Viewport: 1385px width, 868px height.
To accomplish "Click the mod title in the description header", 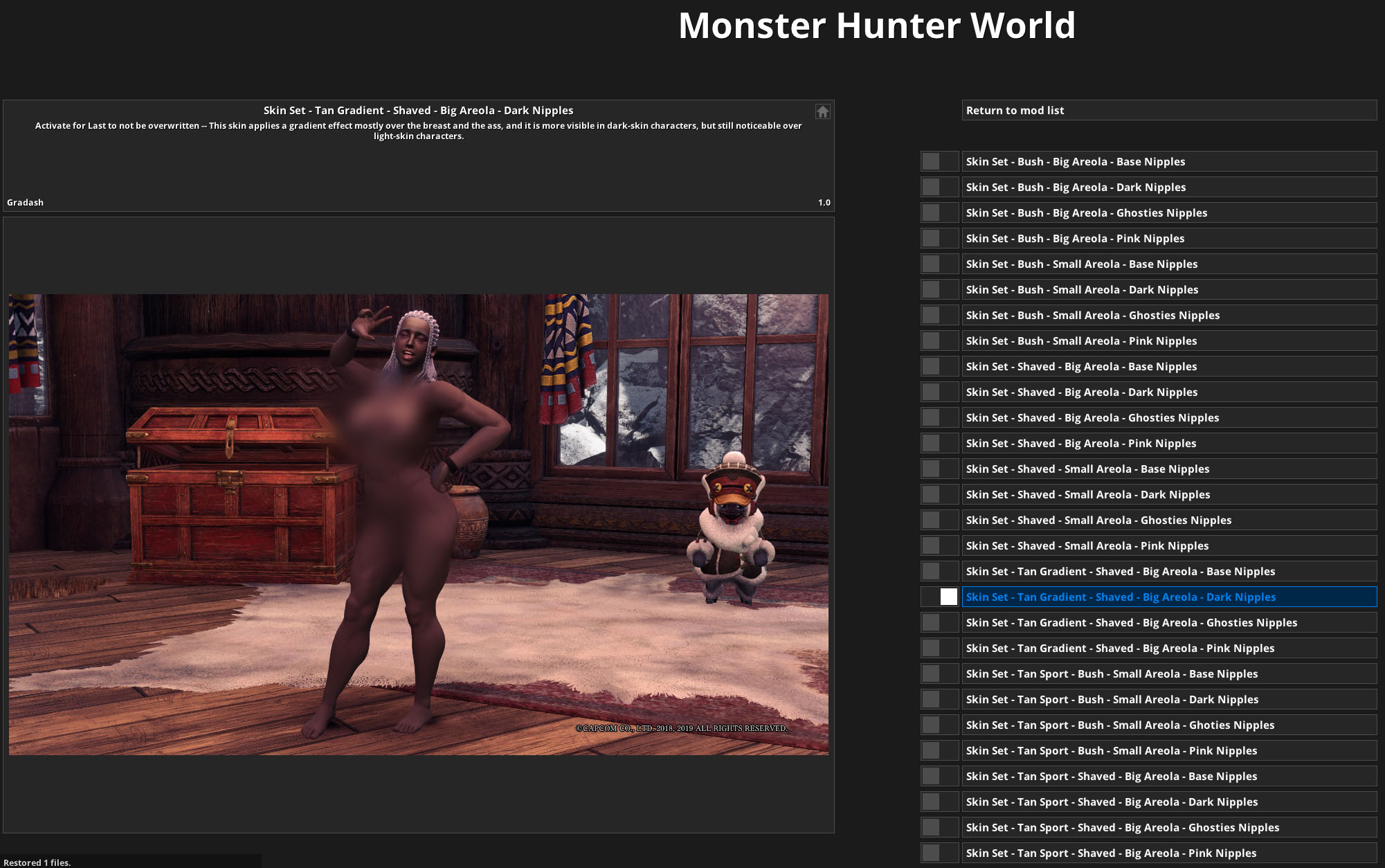I will coord(418,110).
